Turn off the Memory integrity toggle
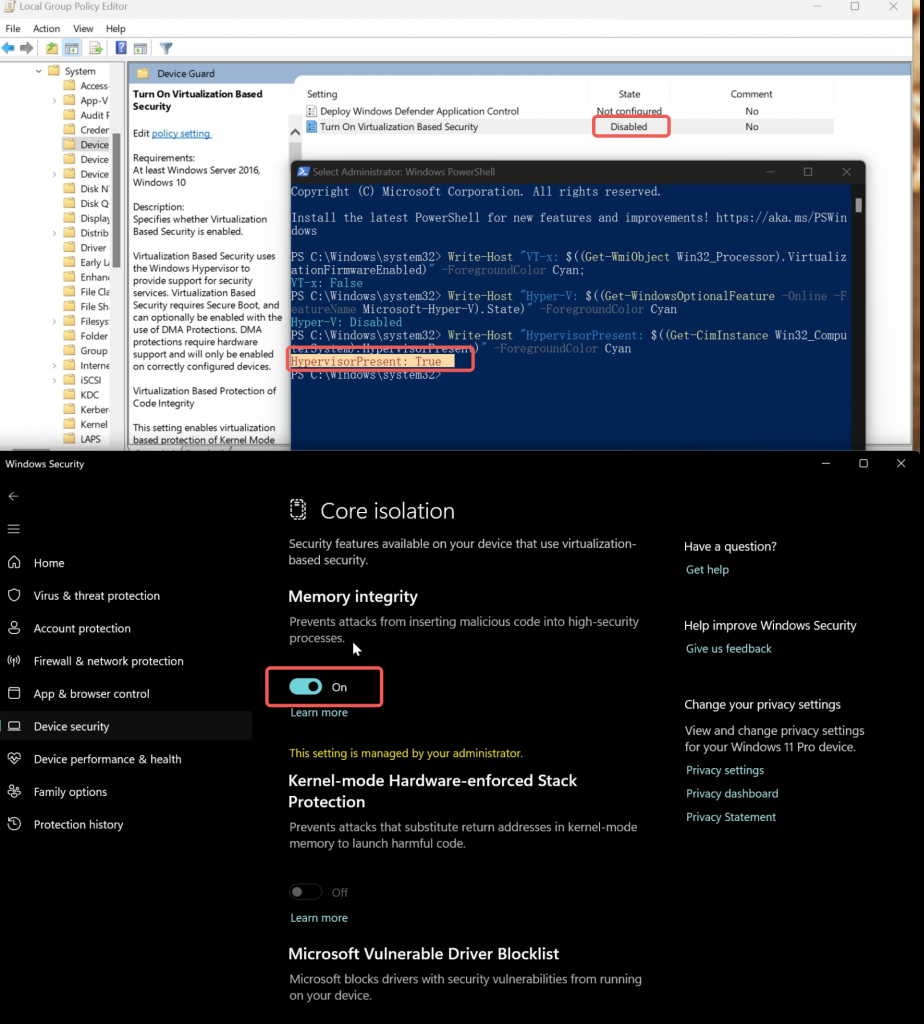Image resolution: width=924 pixels, height=1024 pixels. (306, 686)
